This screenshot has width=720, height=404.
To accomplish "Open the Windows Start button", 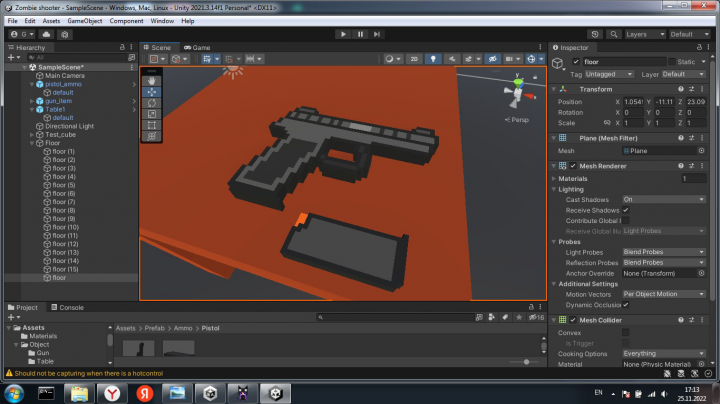I will [14, 393].
